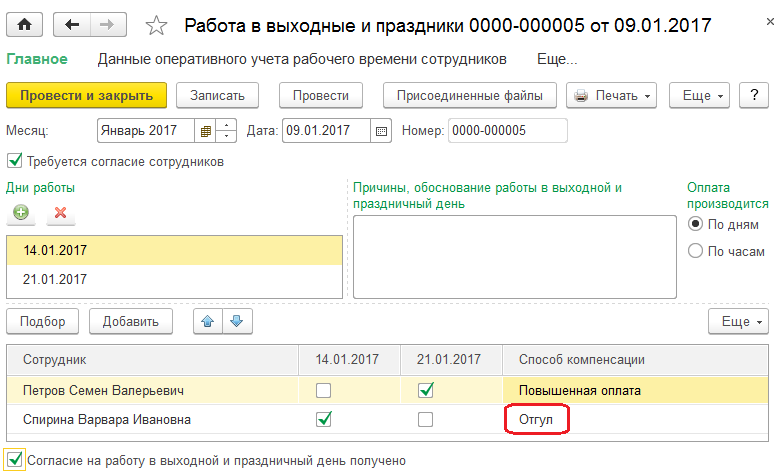Decrease month with down stepper
The image size is (780, 472).
226,137
